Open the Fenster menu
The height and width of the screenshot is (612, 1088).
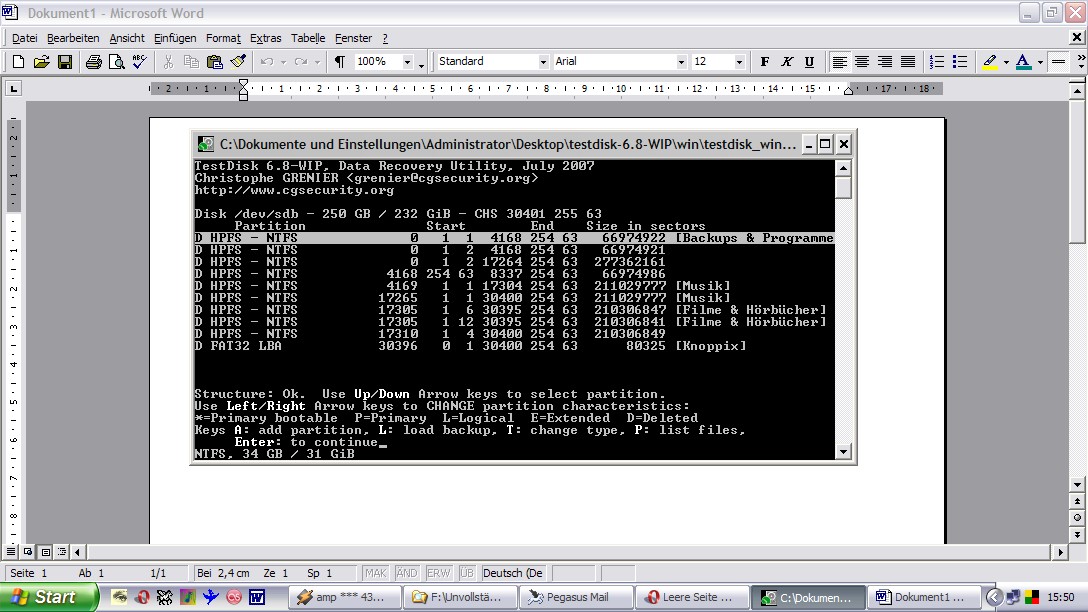click(x=353, y=38)
